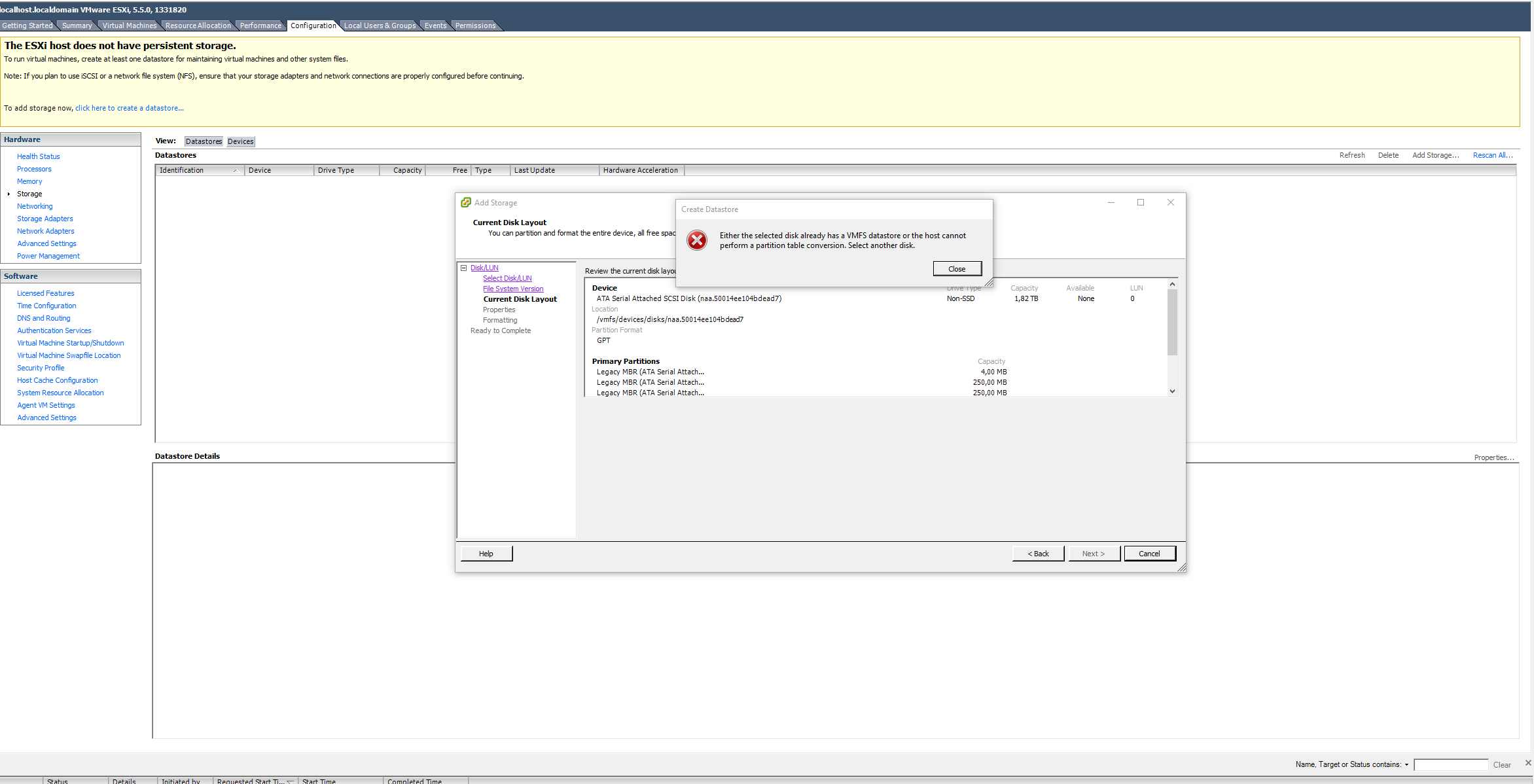
Task: Open the Disk/LUN wizard step
Action: pyautogui.click(x=484, y=268)
